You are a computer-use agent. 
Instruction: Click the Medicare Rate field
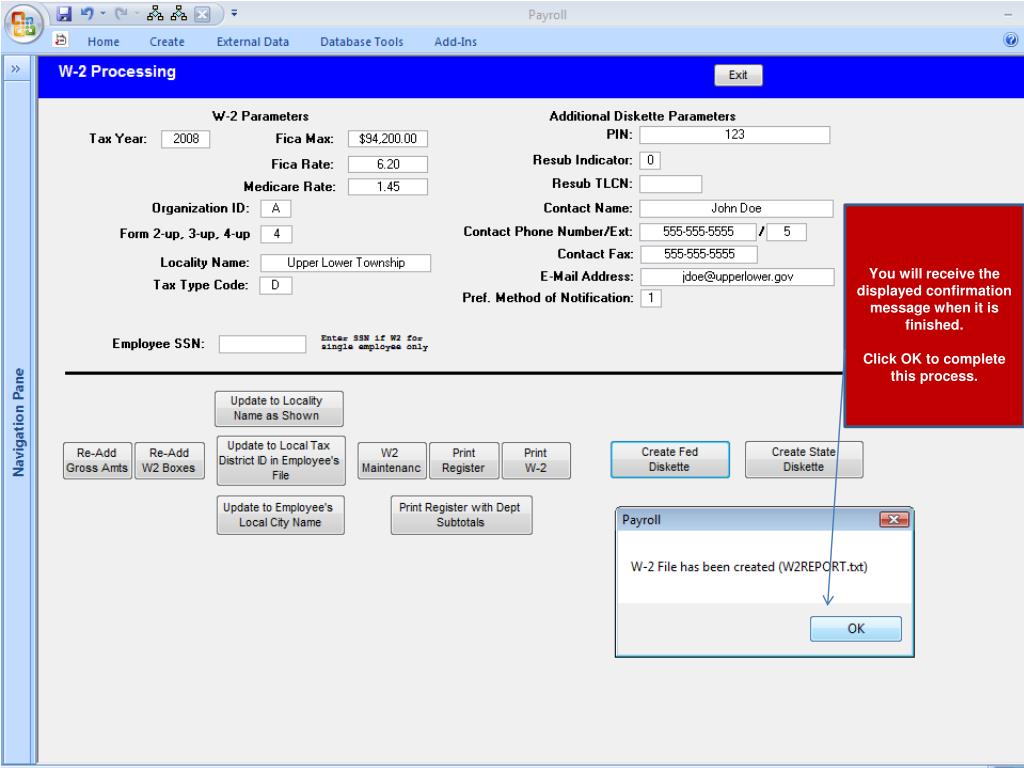(x=388, y=187)
